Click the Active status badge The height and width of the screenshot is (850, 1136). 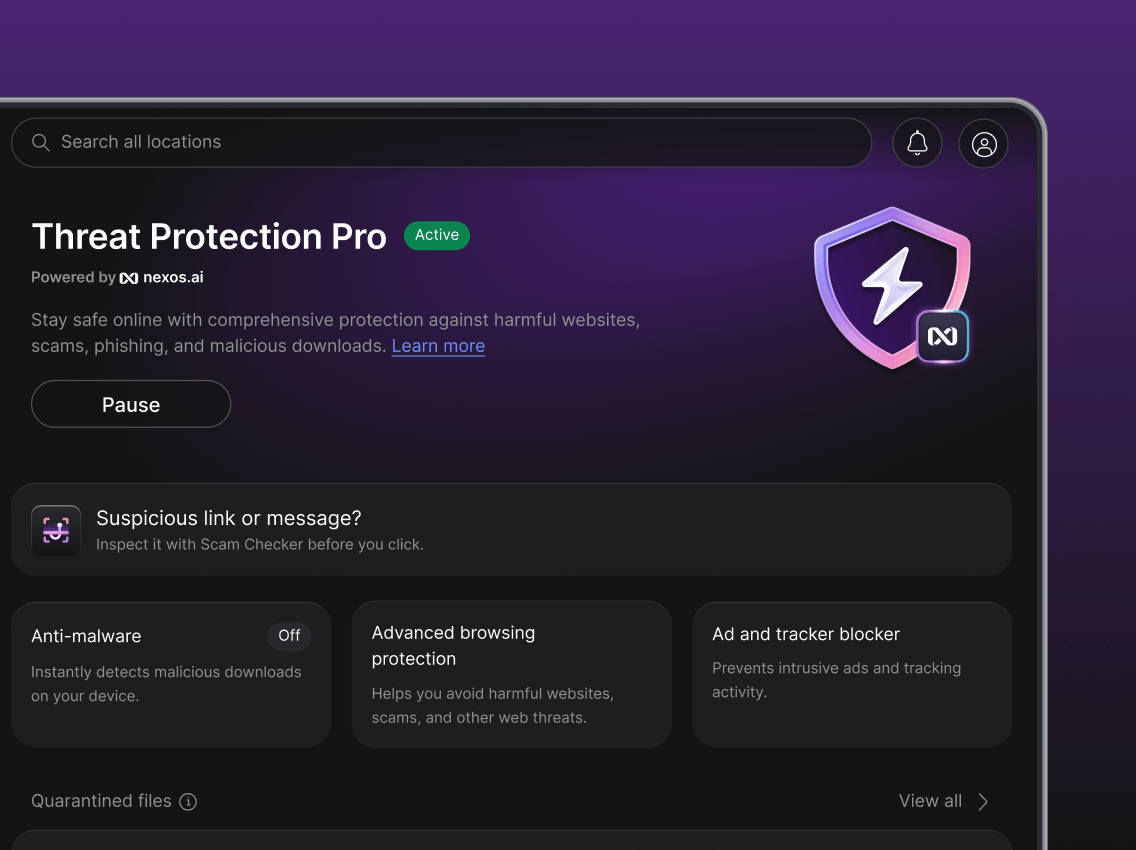click(437, 235)
